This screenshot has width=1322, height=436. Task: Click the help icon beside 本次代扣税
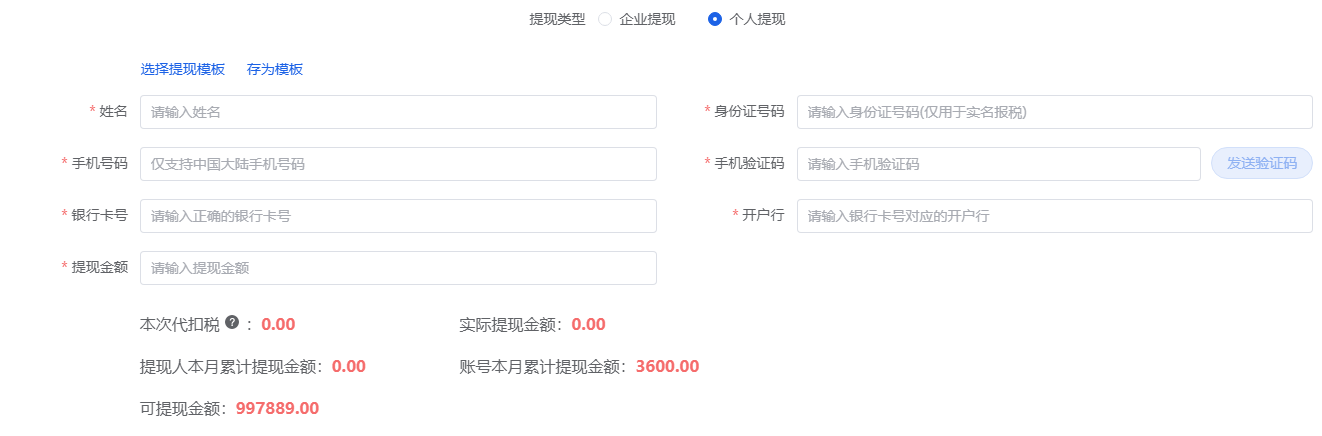[232, 322]
